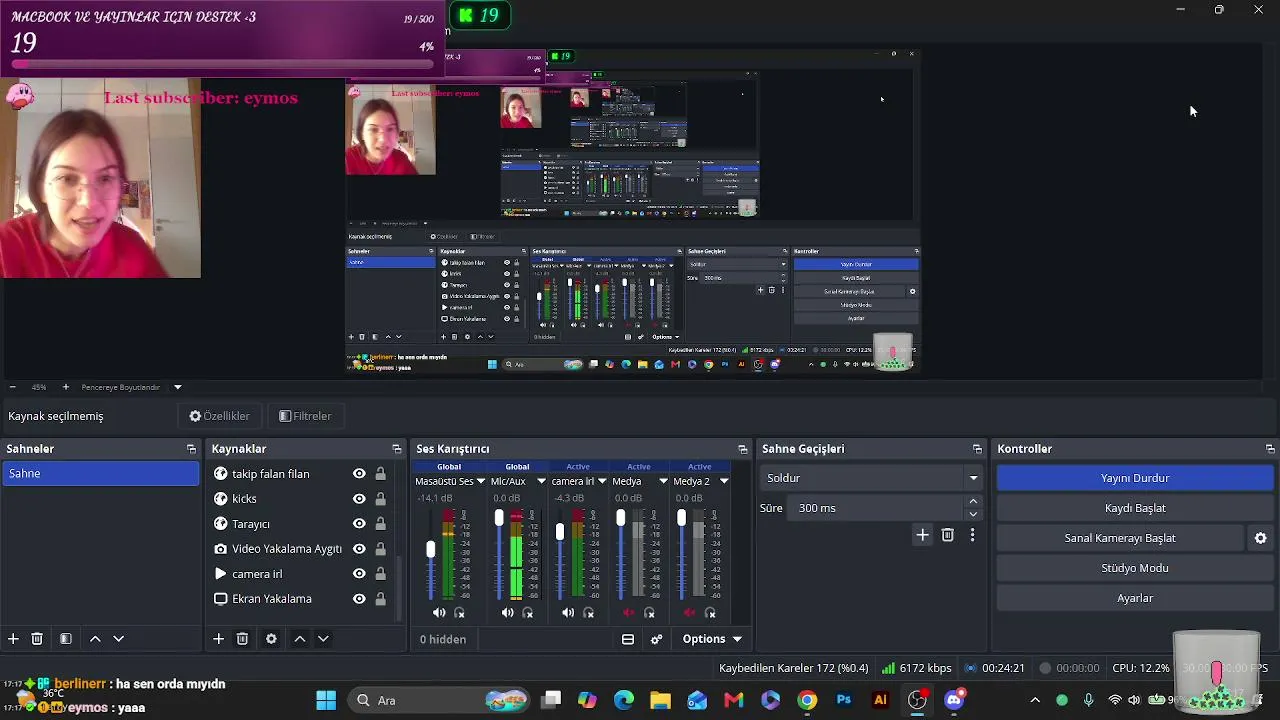Image resolution: width=1280 pixels, height=720 pixels.
Task: Pop out the Ses Karıştırıcı dock panel
Action: pyautogui.click(x=742, y=449)
